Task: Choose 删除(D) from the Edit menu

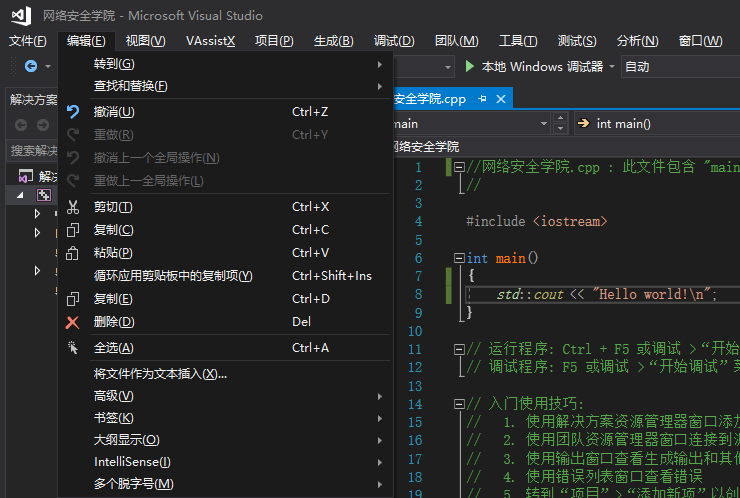Action: point(226,322)
